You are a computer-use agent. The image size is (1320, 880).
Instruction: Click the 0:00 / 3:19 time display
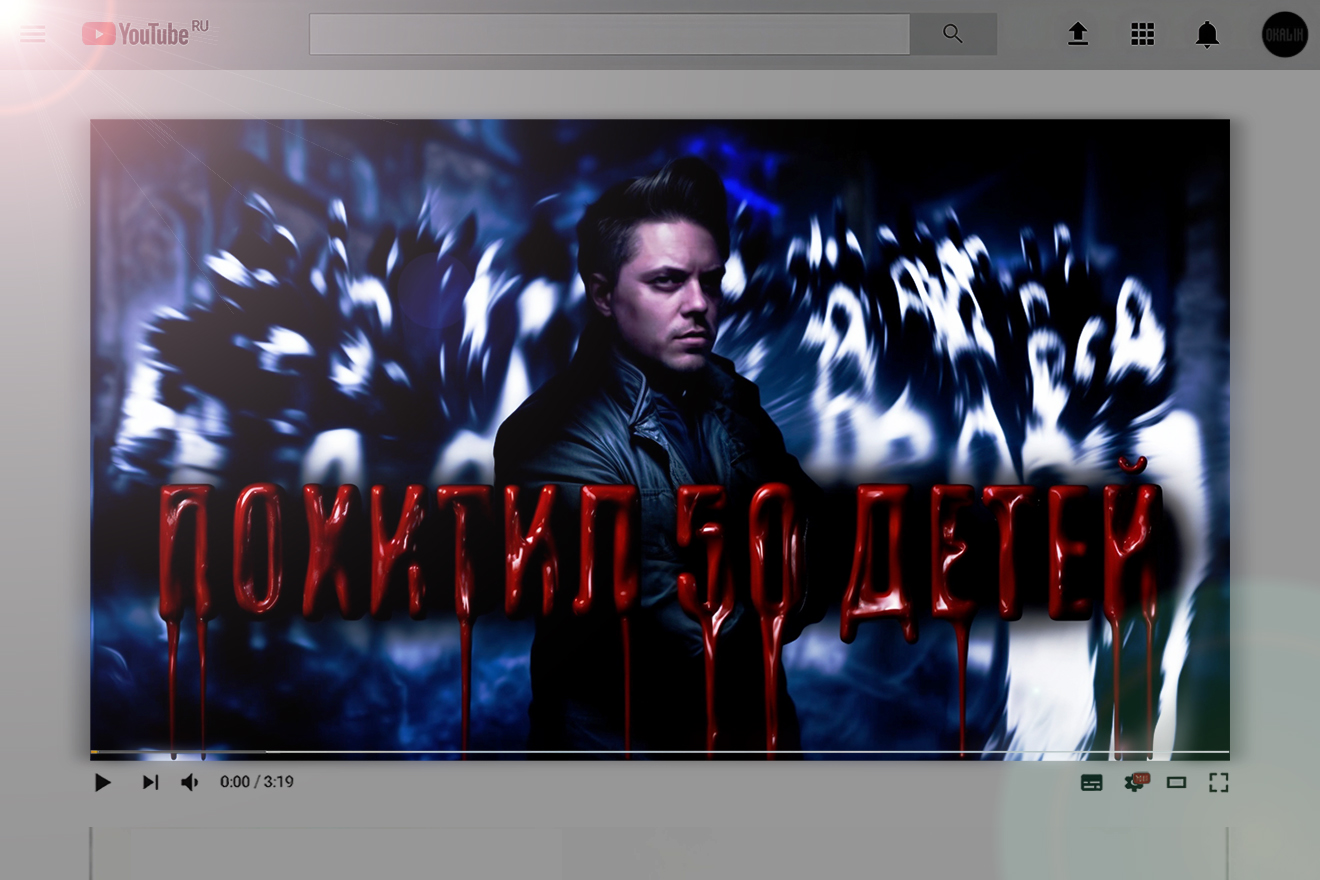pyautogui.click(x=257, y=782)
